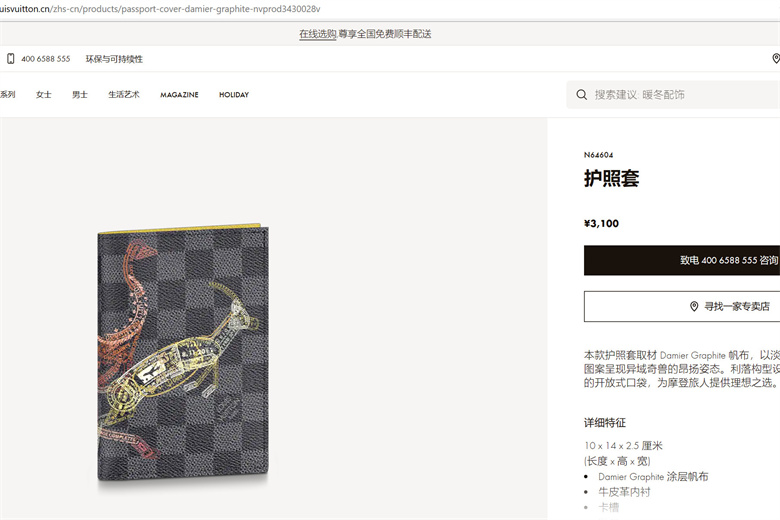780x520 pixels.
Task: Click into the 搜索建议 search field
Action: [x=673, y=95]
